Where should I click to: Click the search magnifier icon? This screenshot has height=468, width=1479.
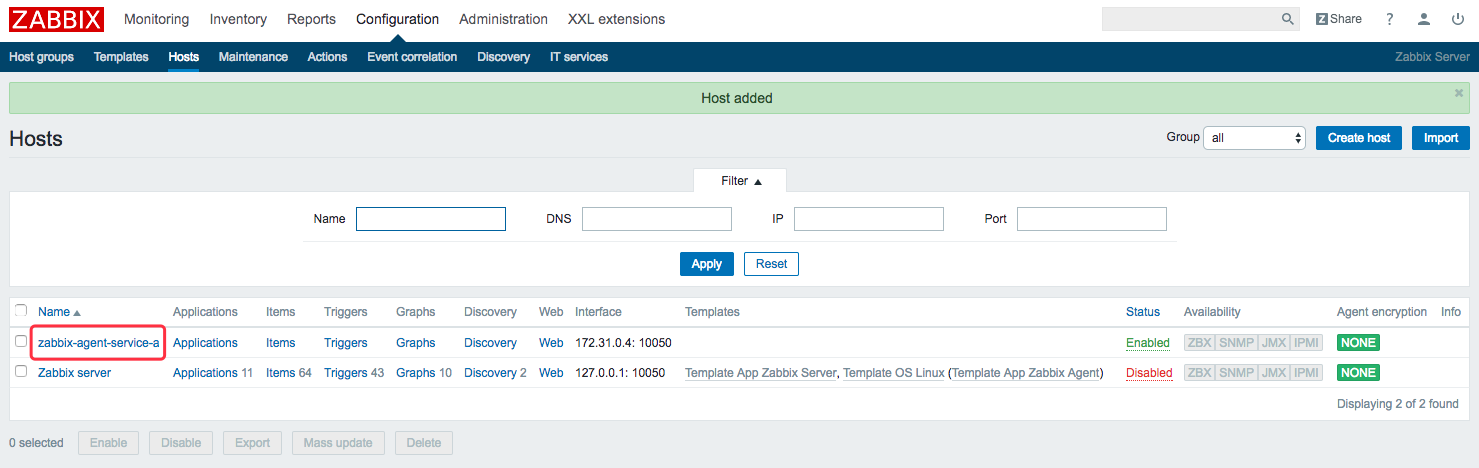click(x=1288, y=19)
